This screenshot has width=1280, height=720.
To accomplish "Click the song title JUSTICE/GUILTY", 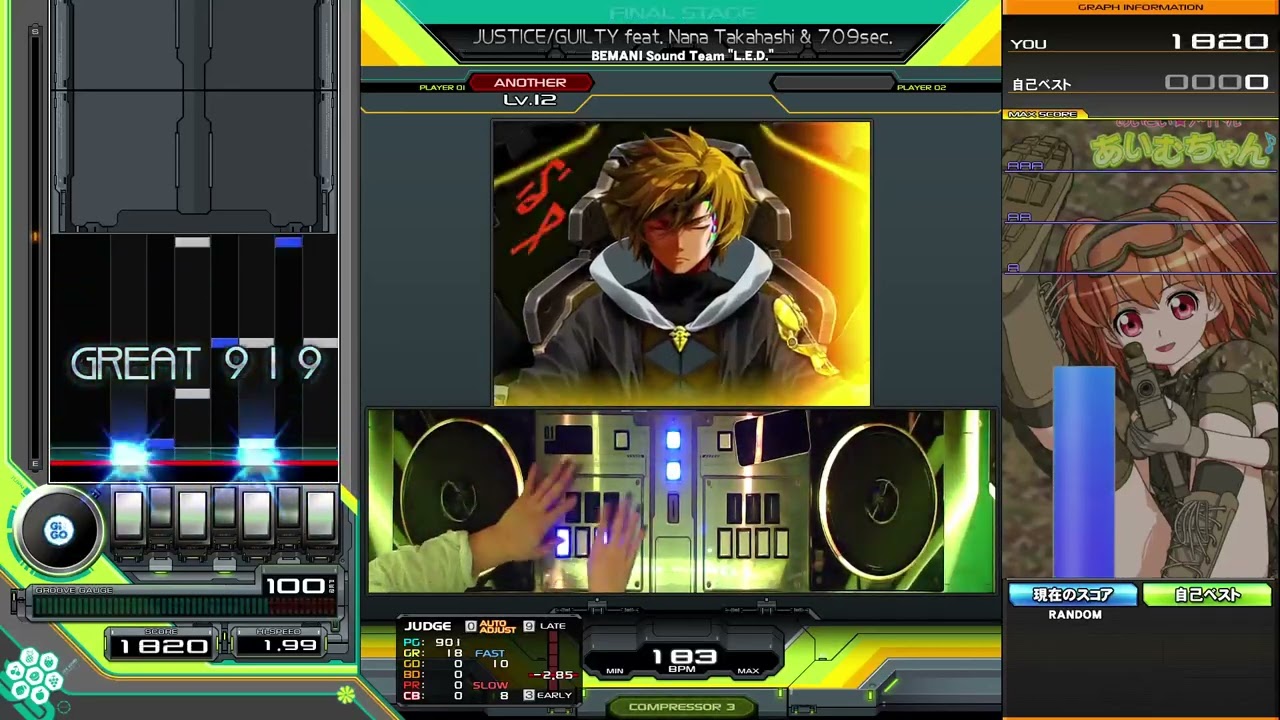I will point(682,37).
